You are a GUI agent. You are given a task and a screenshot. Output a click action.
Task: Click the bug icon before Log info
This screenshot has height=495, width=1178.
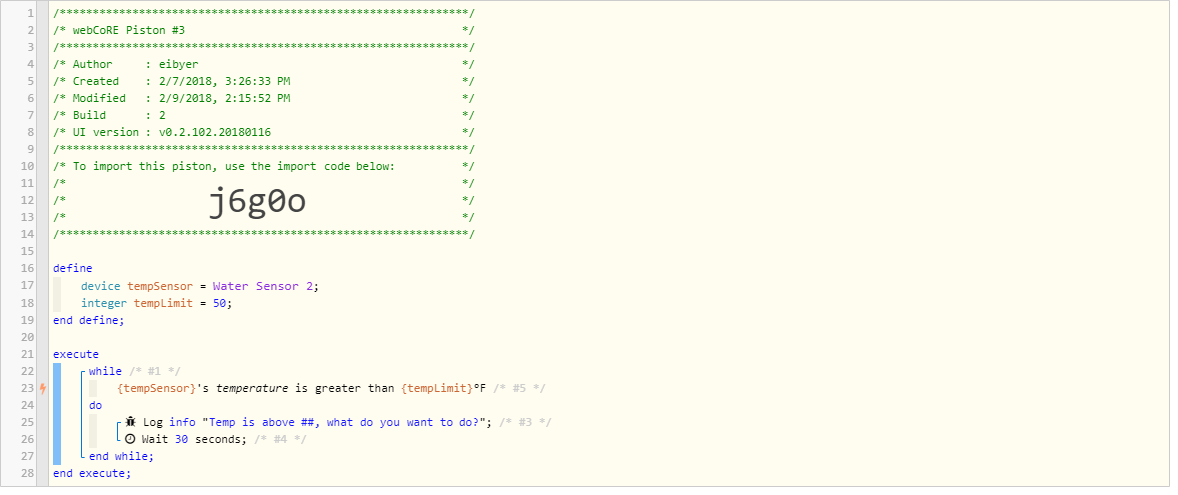[x=131, y=422]
